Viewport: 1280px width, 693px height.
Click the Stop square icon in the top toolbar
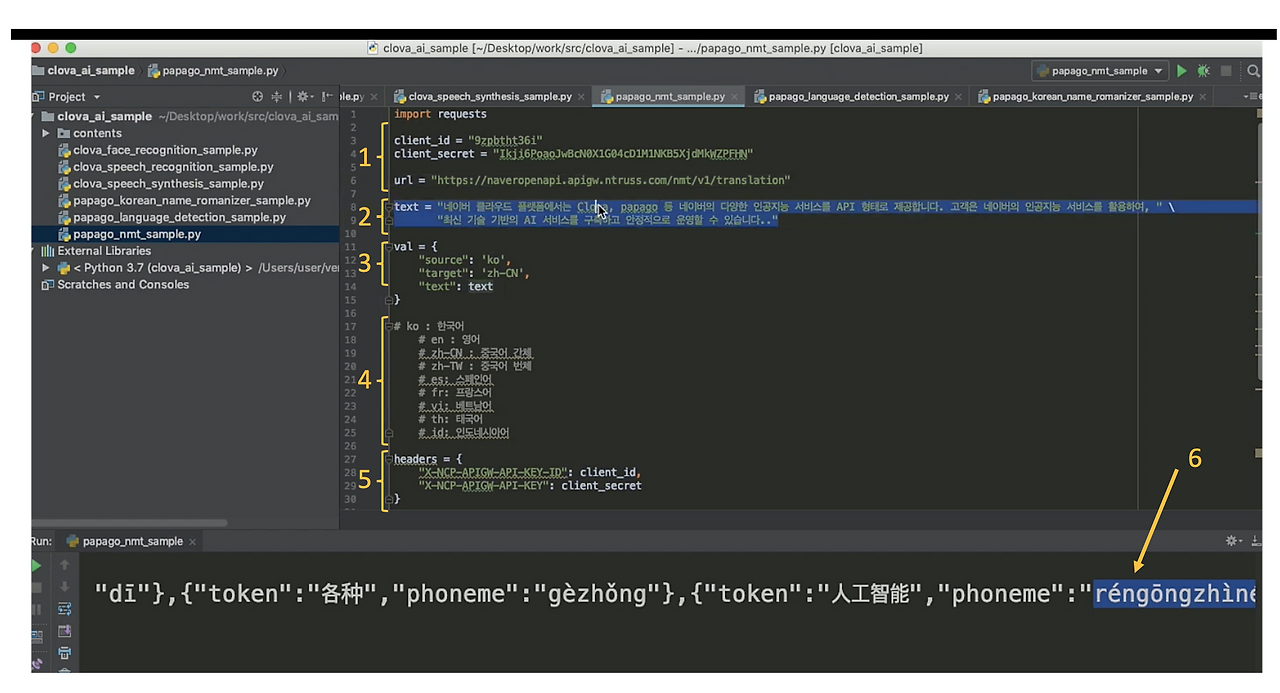pos(1226,71)
